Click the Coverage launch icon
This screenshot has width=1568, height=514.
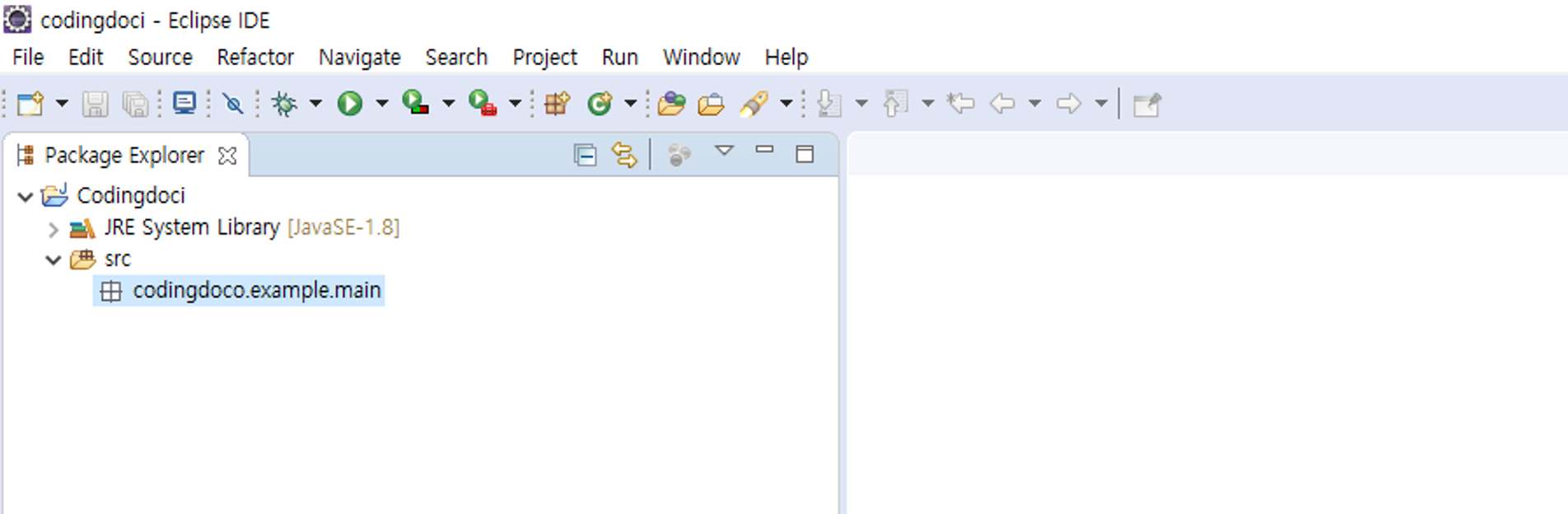(x=416, y=103)
